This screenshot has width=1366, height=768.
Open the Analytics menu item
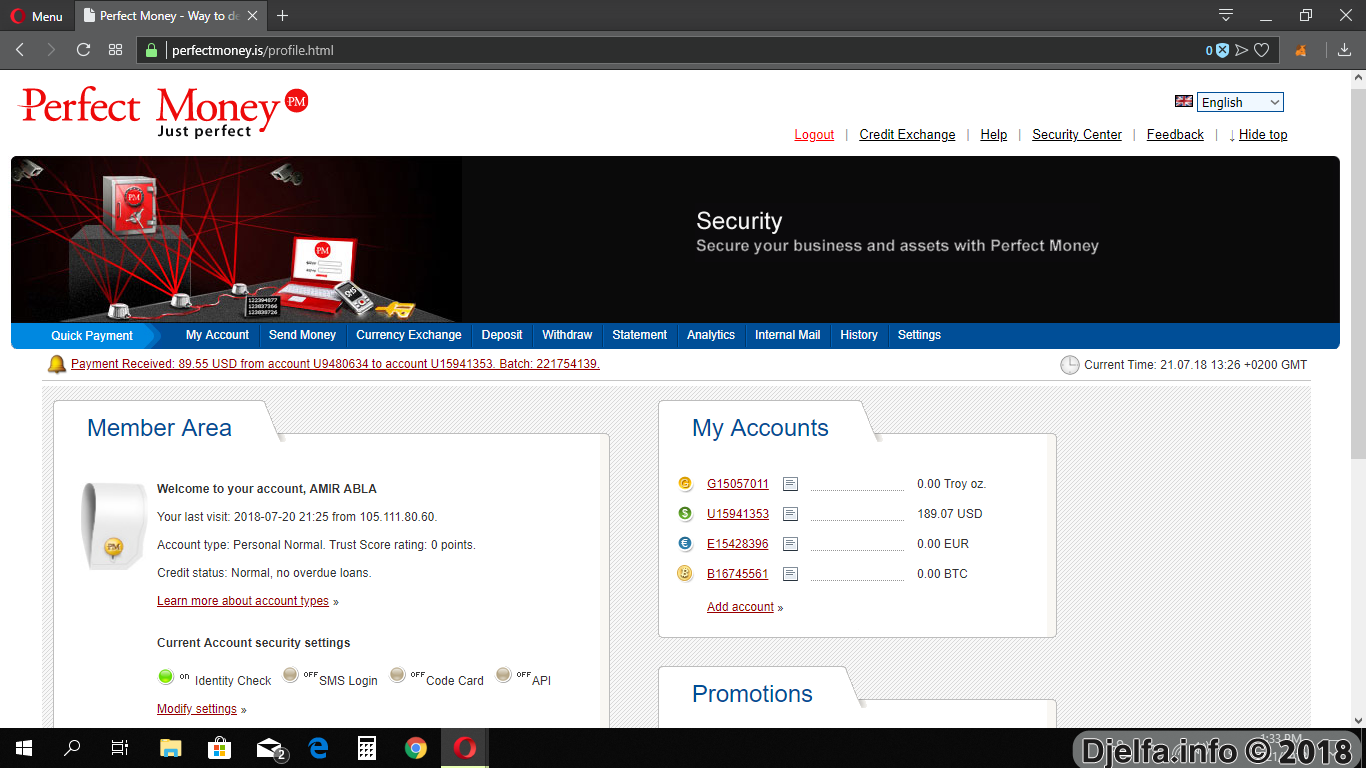[x=711, y=335]
